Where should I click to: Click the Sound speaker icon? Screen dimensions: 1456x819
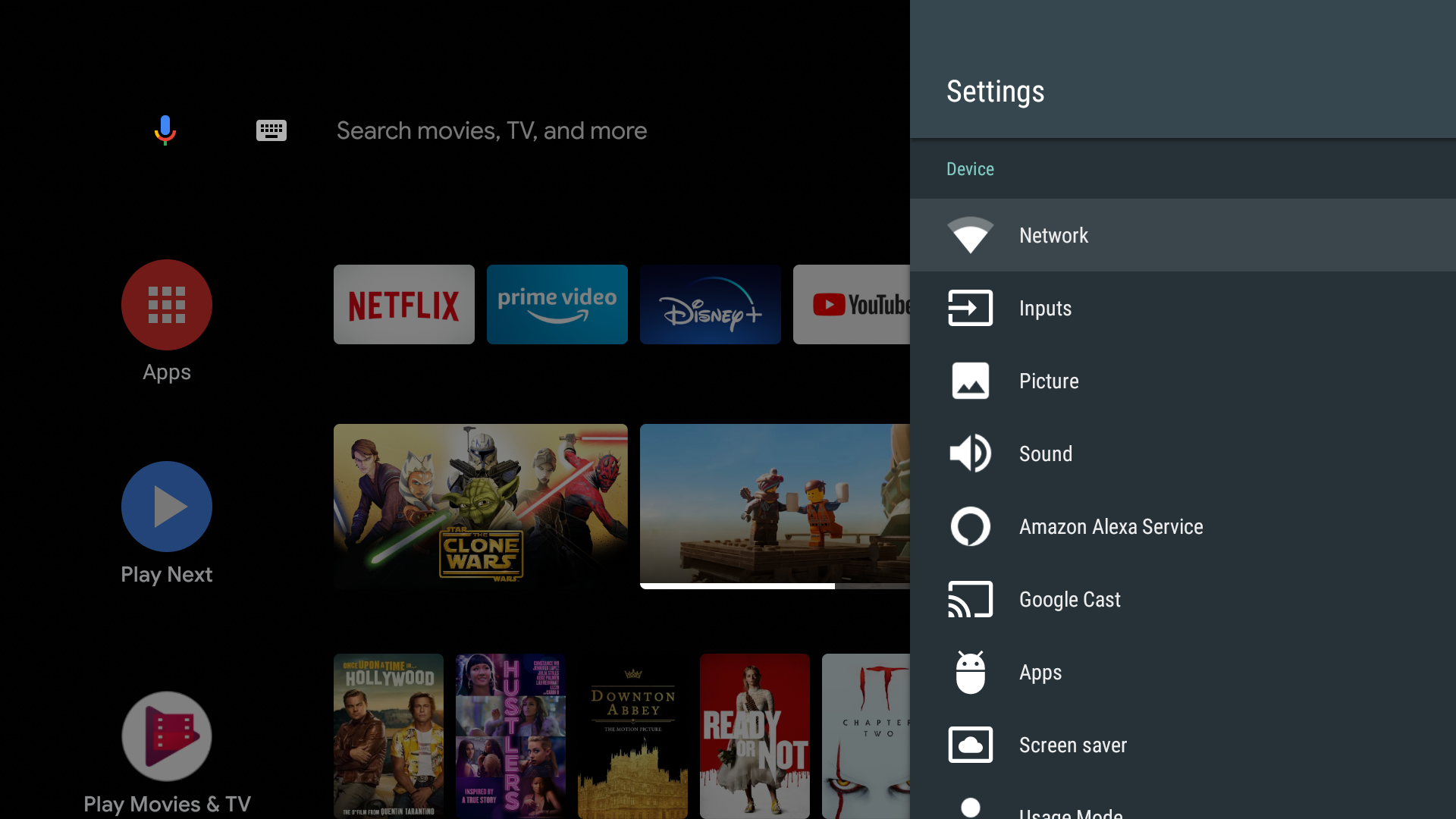tap(971, 453)
